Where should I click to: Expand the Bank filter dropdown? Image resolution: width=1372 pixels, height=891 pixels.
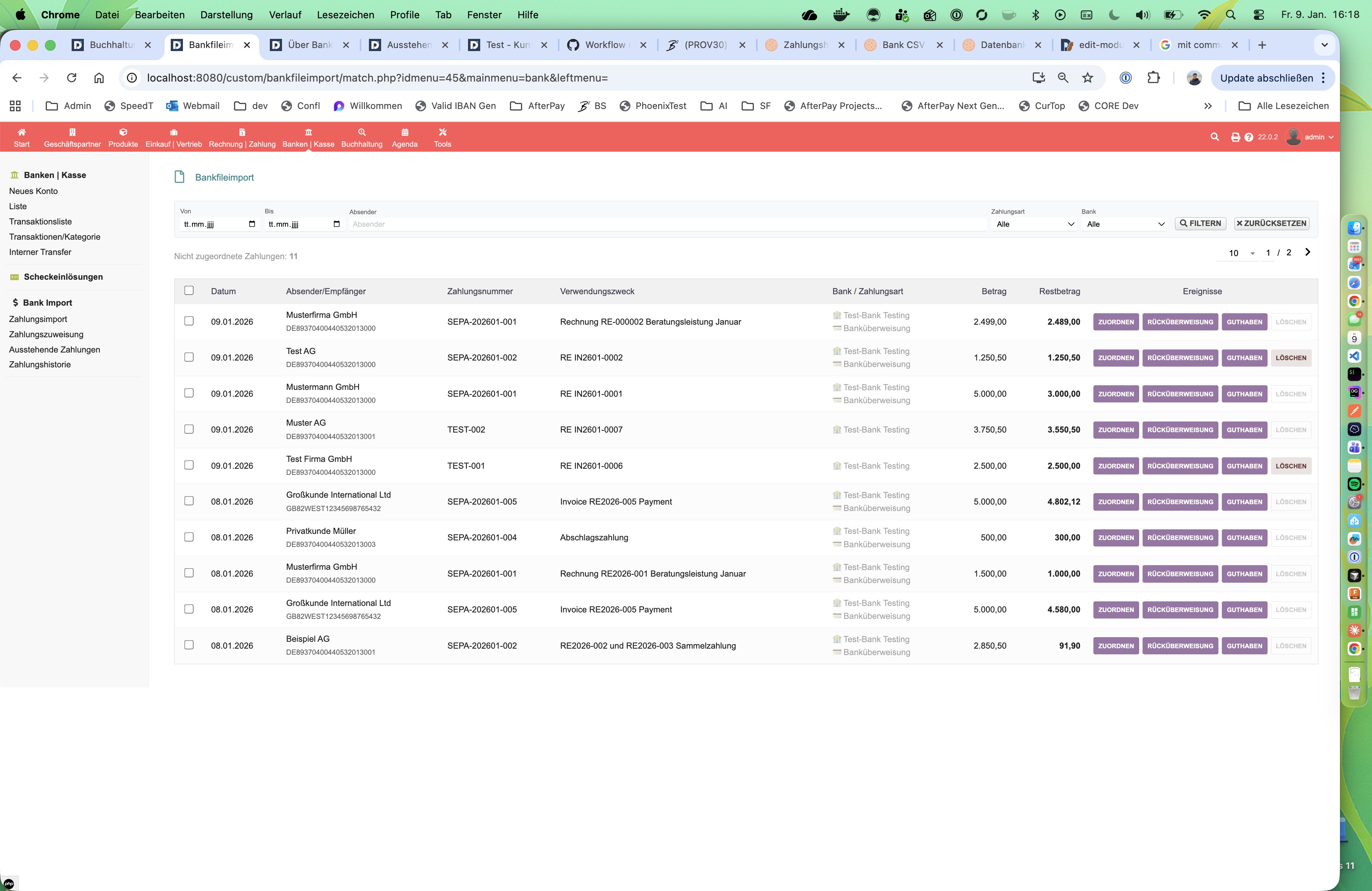(x=1125, y=224)
